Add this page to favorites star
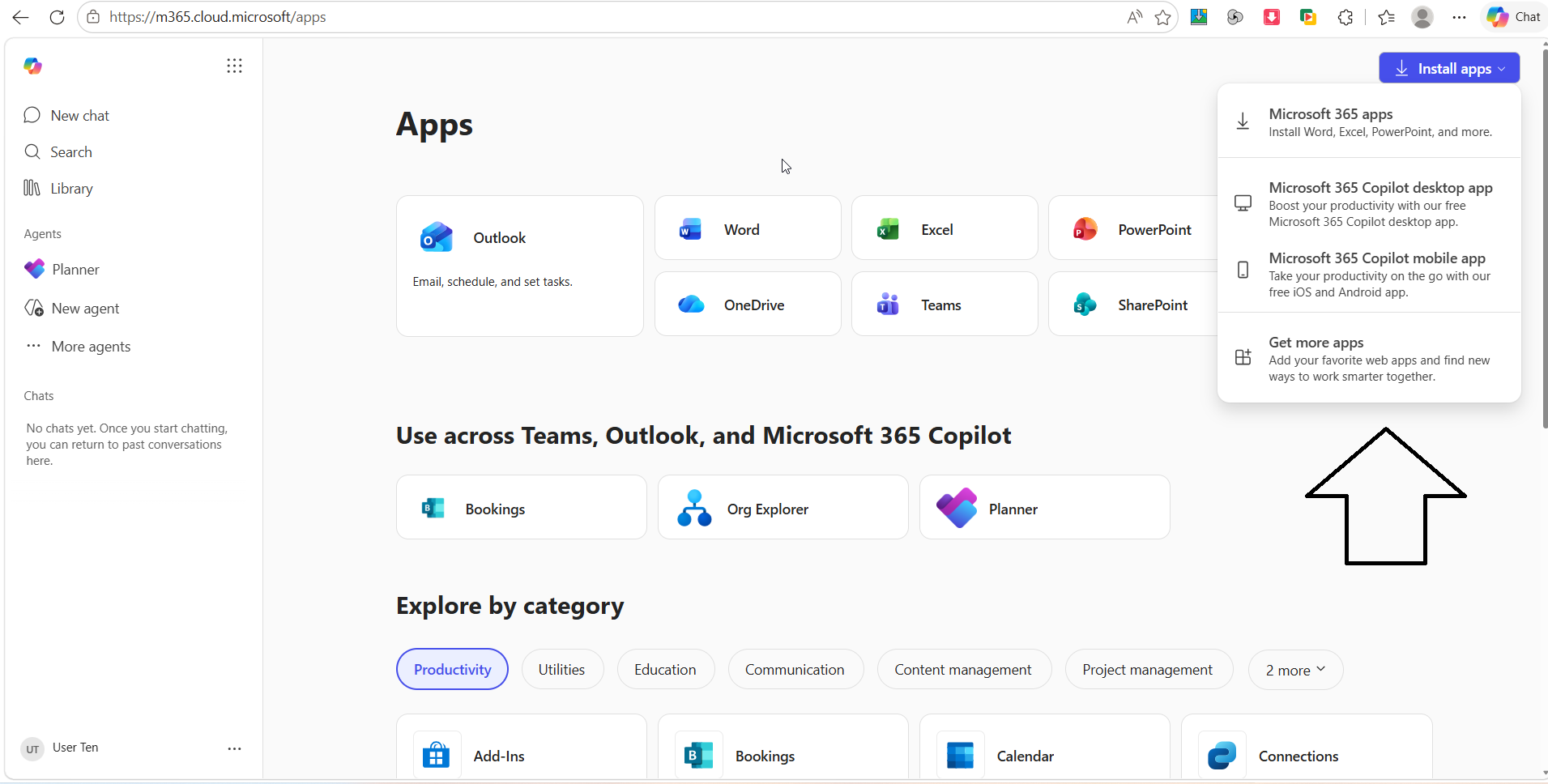 [1163, 17]
